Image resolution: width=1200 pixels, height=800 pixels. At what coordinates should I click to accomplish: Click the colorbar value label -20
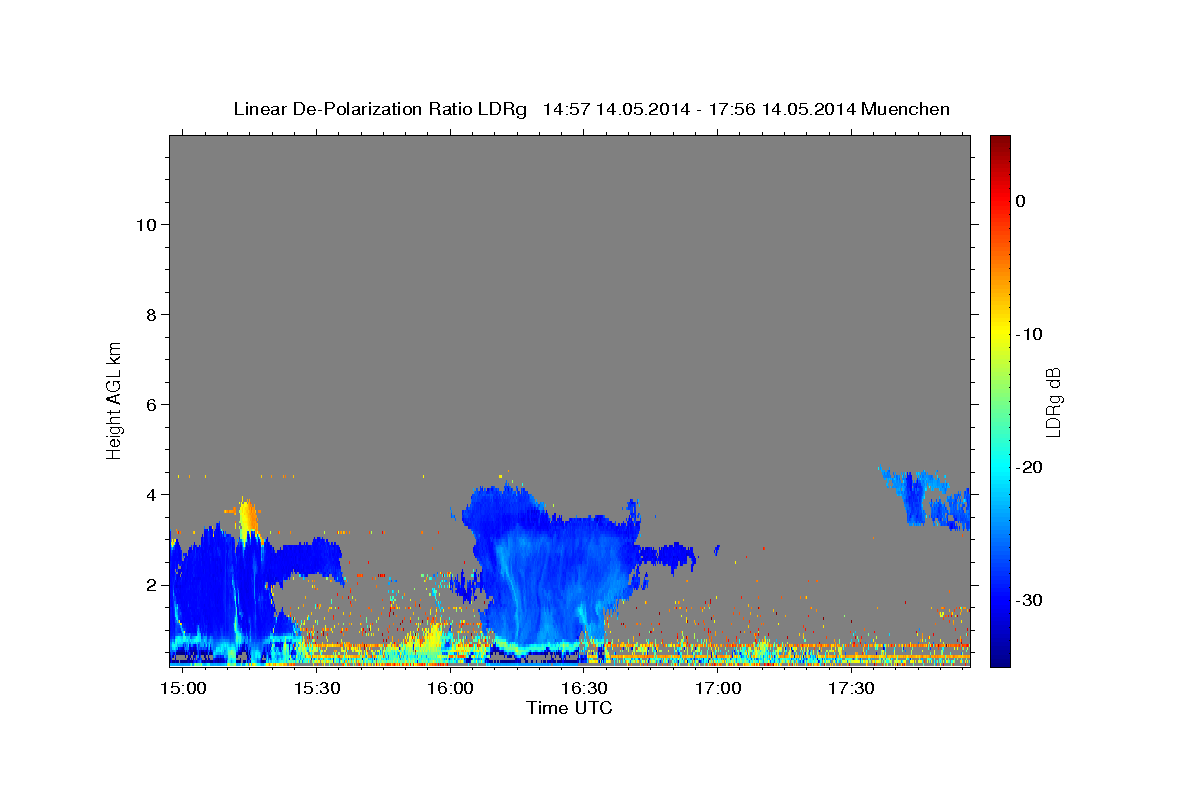pyautogui.click(x=1029, y=467)
